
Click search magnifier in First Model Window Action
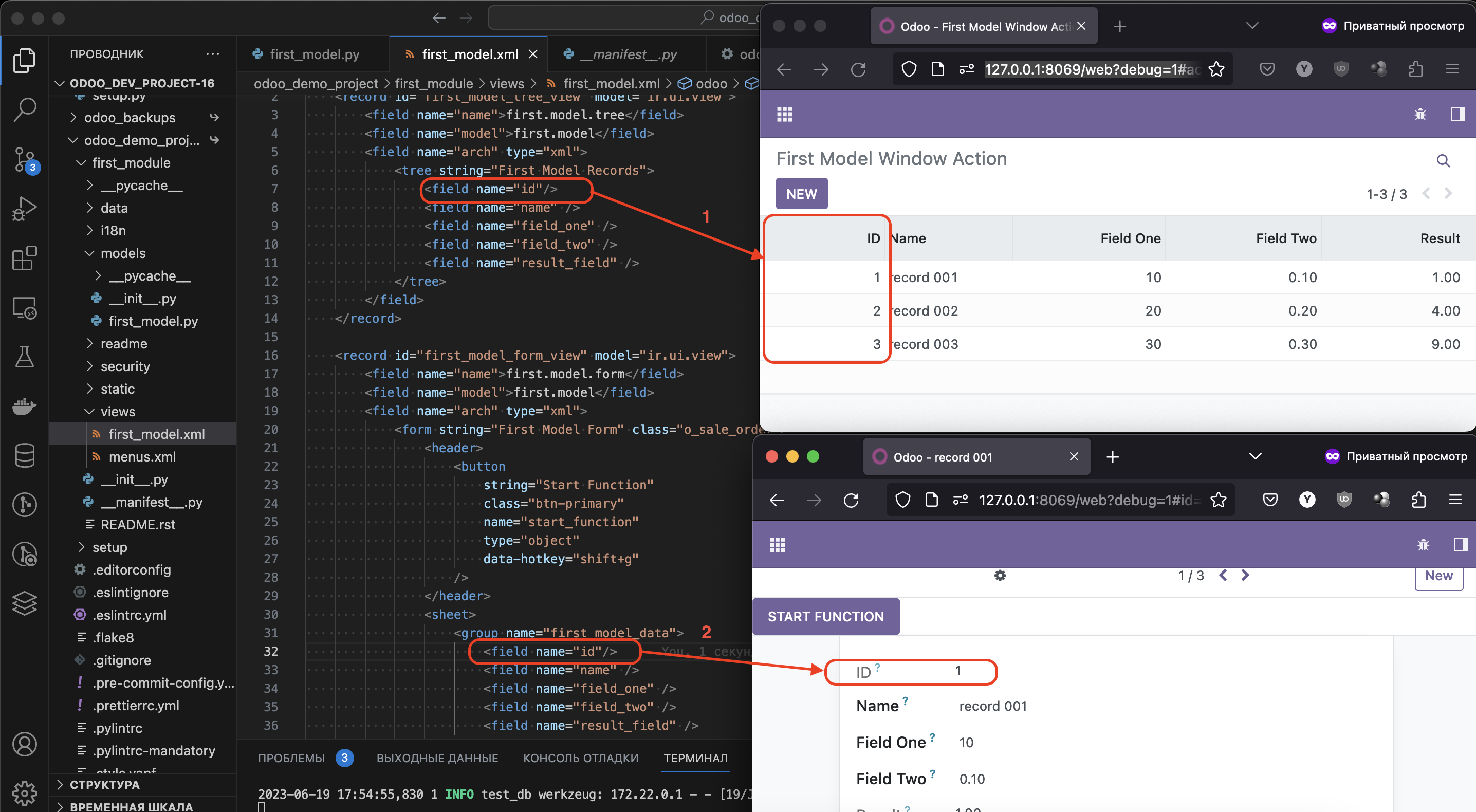pos(1443,161)
